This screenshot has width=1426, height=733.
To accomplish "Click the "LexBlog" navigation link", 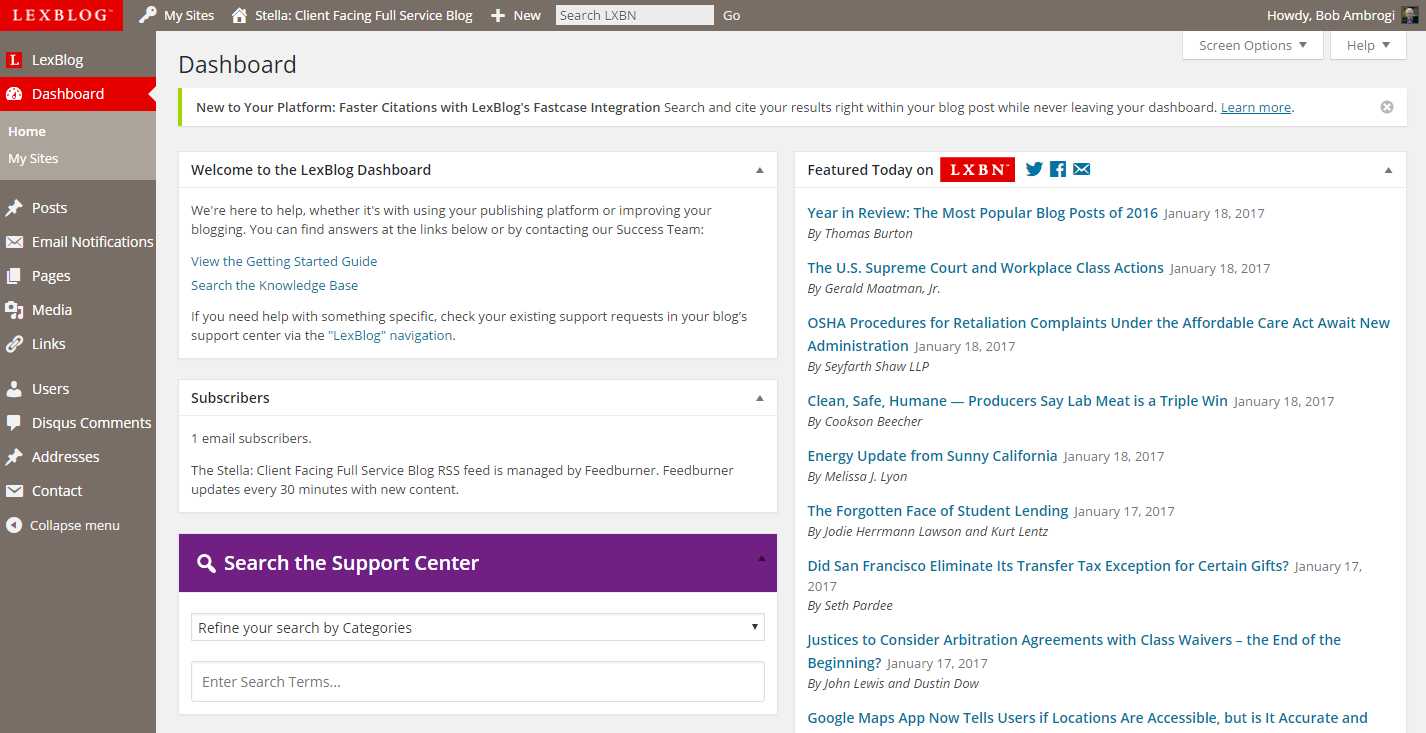I will [x=391, y=335].
